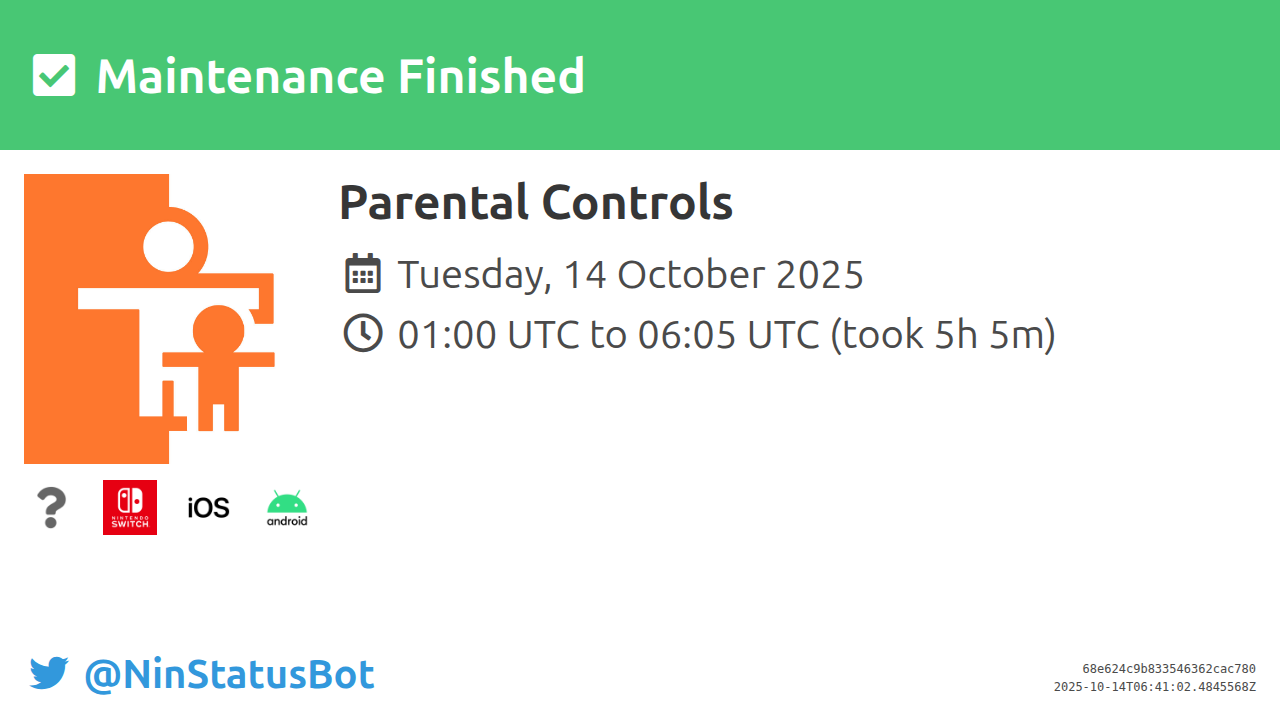The image size is (1280, 720).
Task: Click the blue Twitter bird icon
Action: click(x=49, y=674)
